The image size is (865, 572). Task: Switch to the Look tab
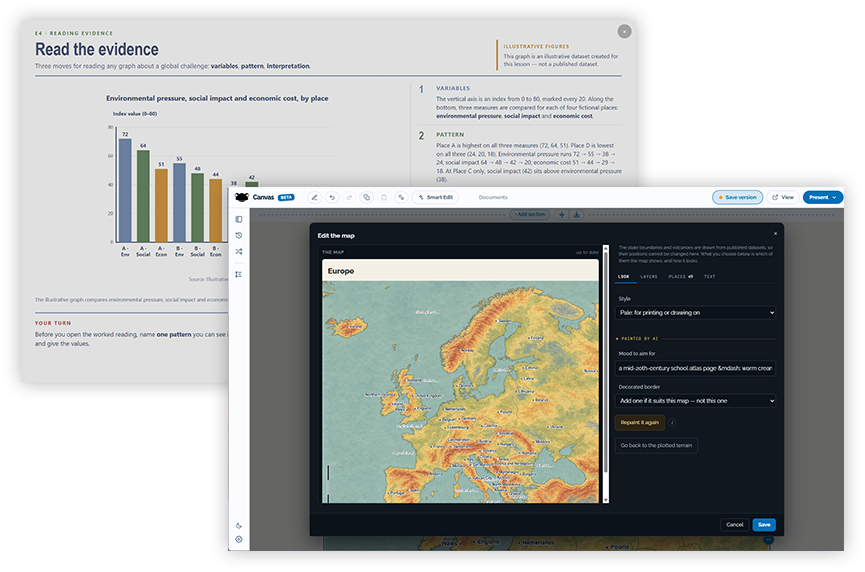tap(623, 276)
